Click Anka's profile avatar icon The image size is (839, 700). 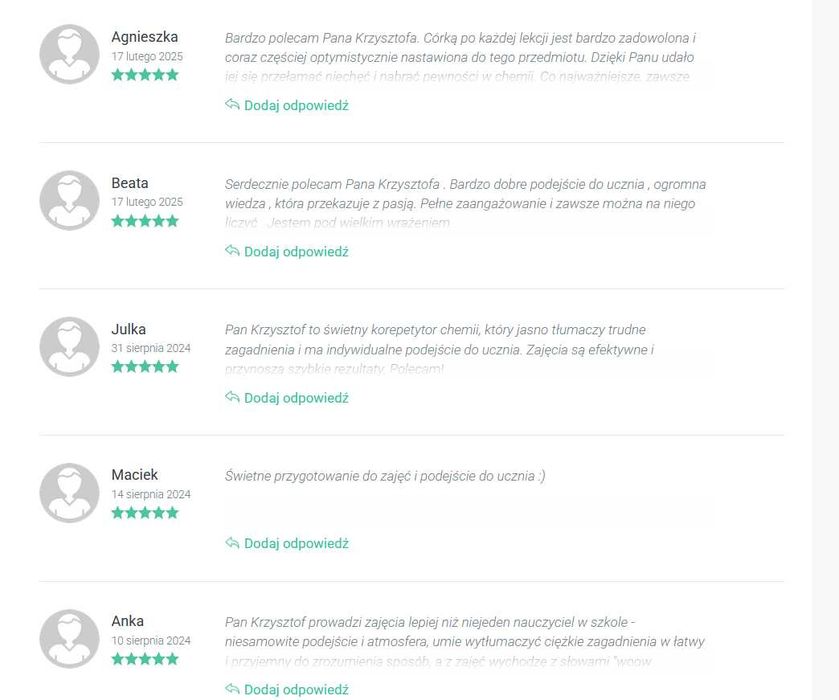point(69,638)
